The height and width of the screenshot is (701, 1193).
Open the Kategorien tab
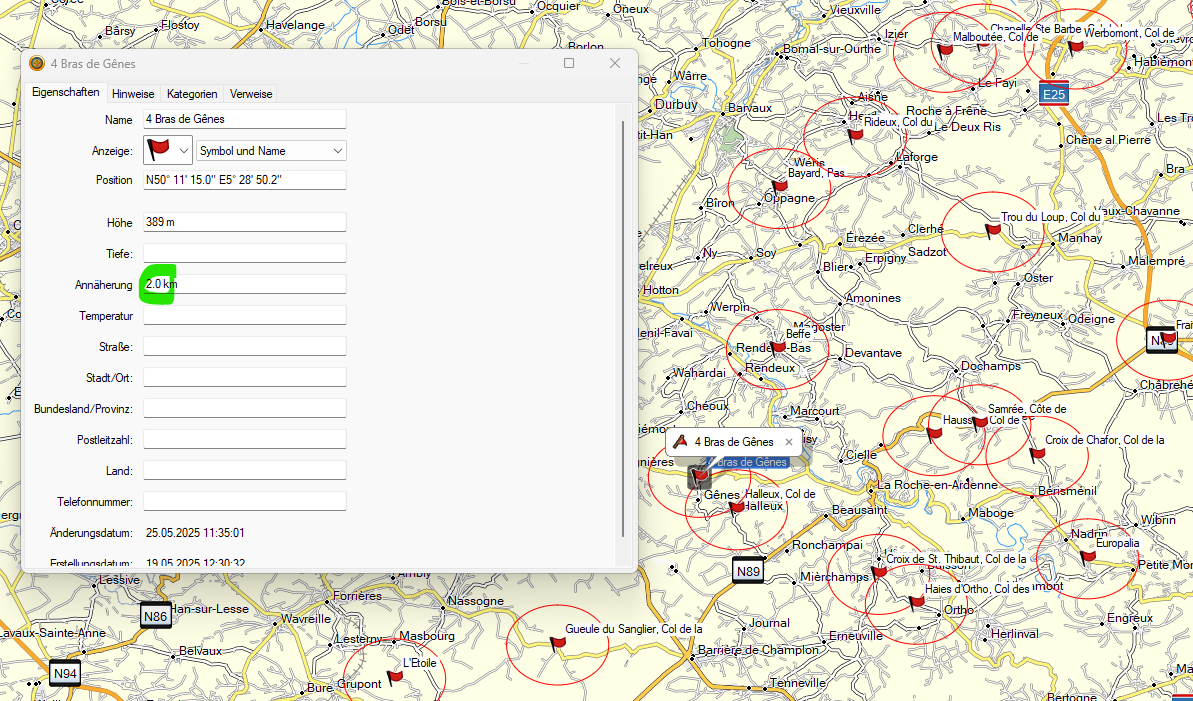pos(192,94)
